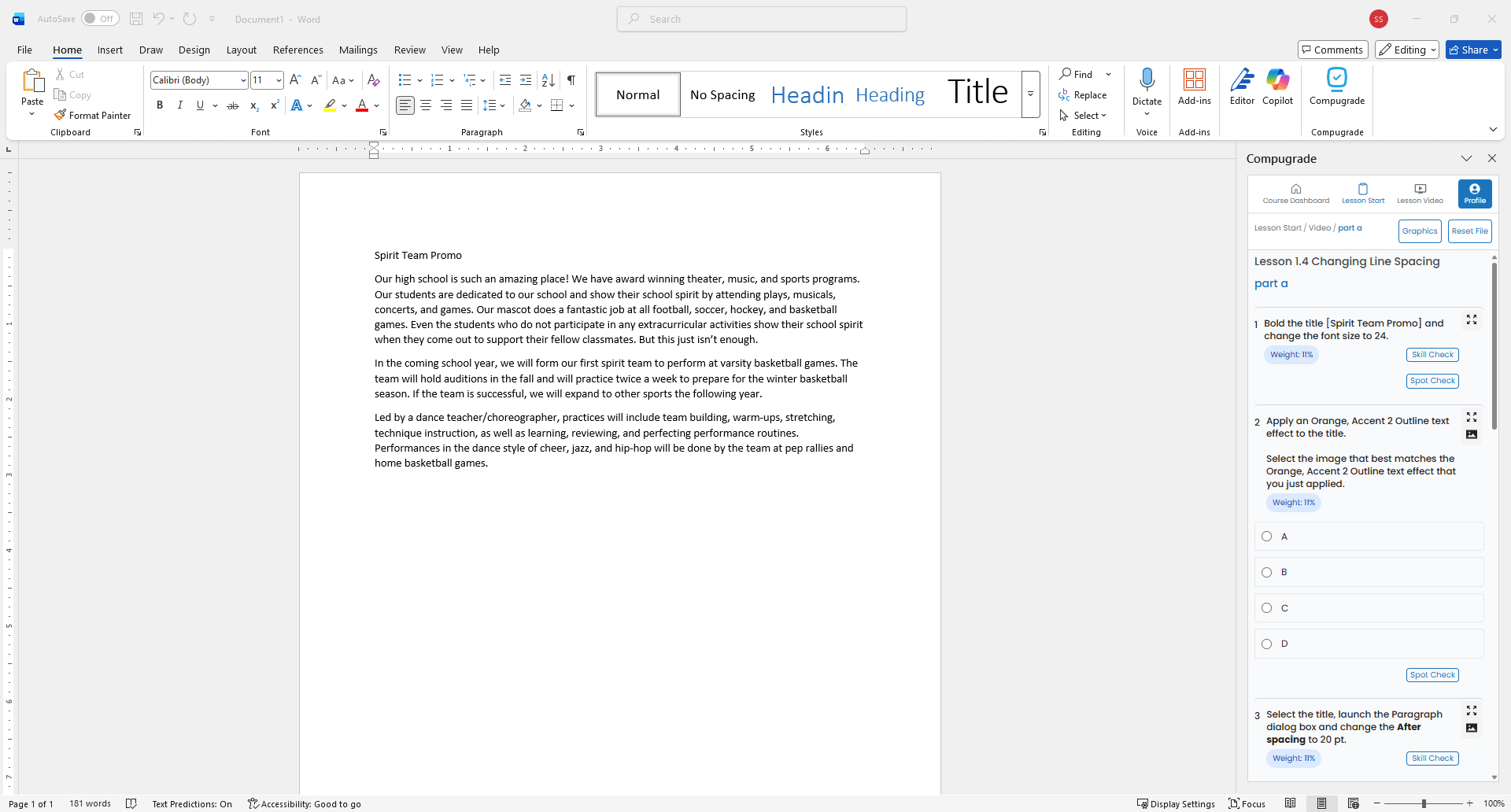Toggle bold formatting
The image size is (1511, 812).
click(159, 105)
